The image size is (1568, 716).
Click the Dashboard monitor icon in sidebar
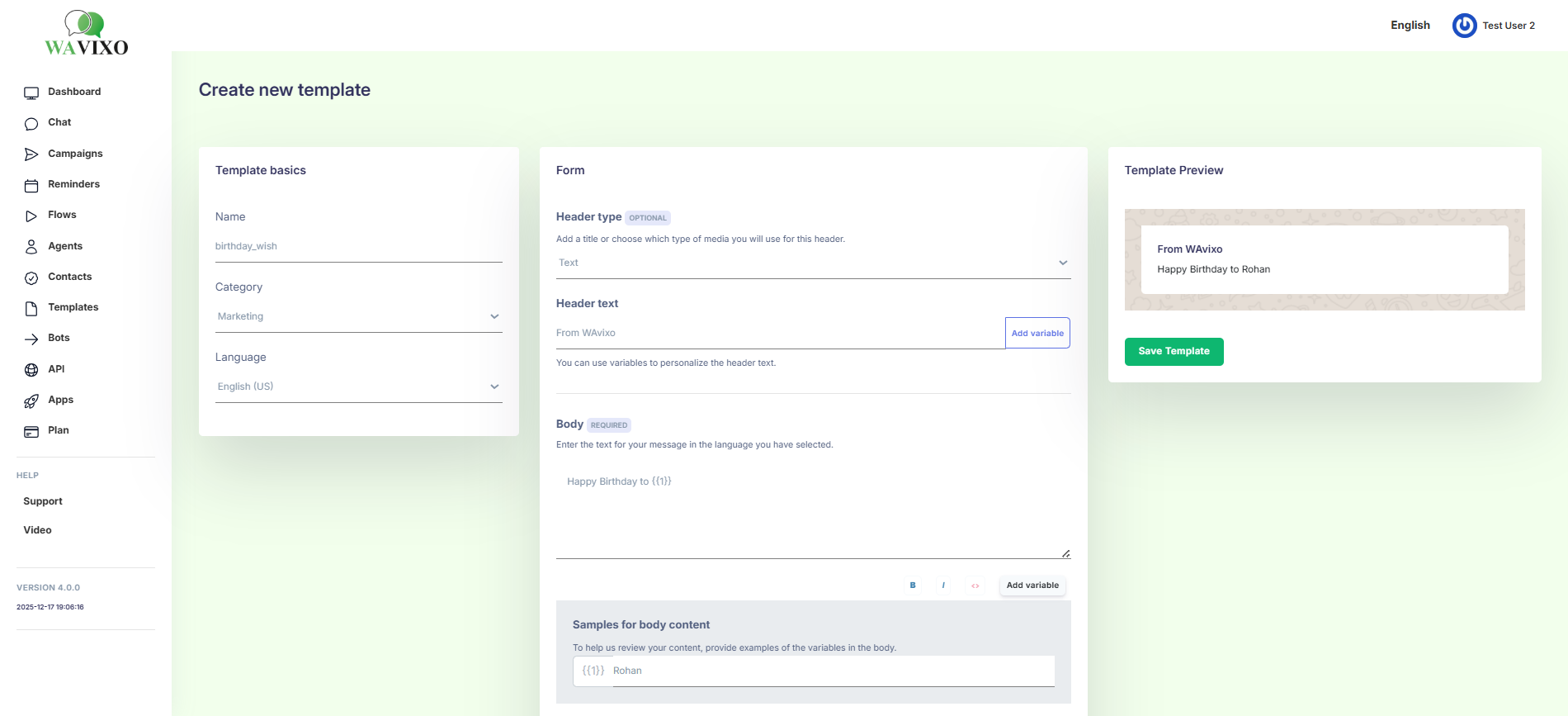[31, 92]
